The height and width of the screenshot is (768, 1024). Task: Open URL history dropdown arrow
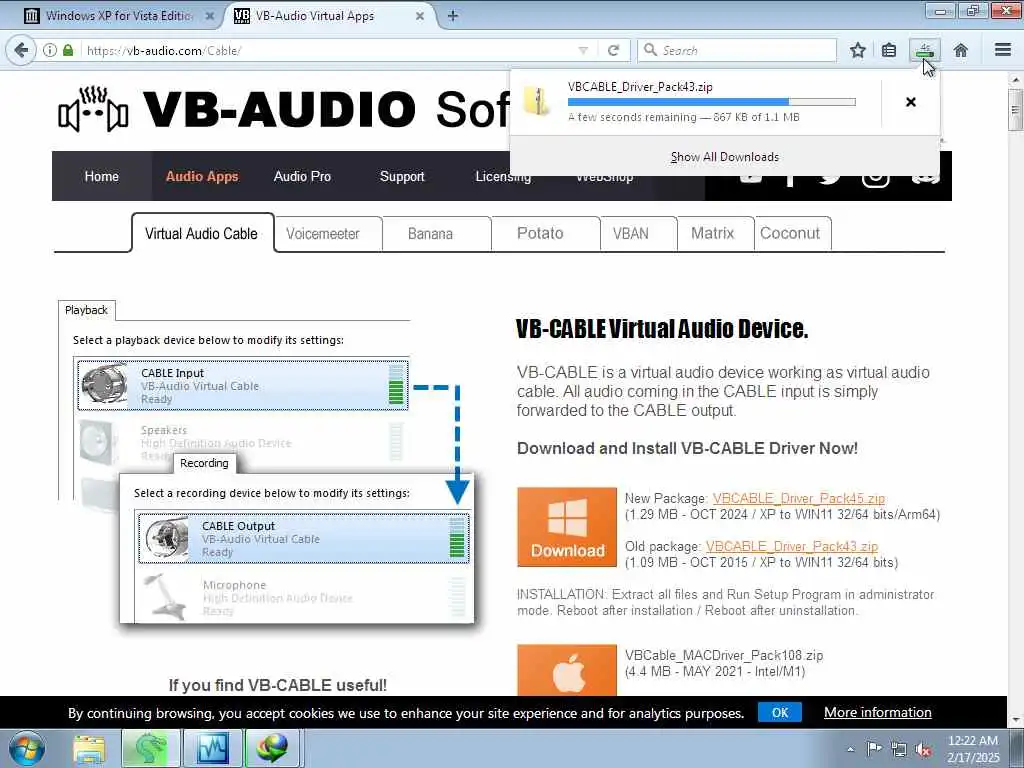pyautogui.click(x=583, y=51)
